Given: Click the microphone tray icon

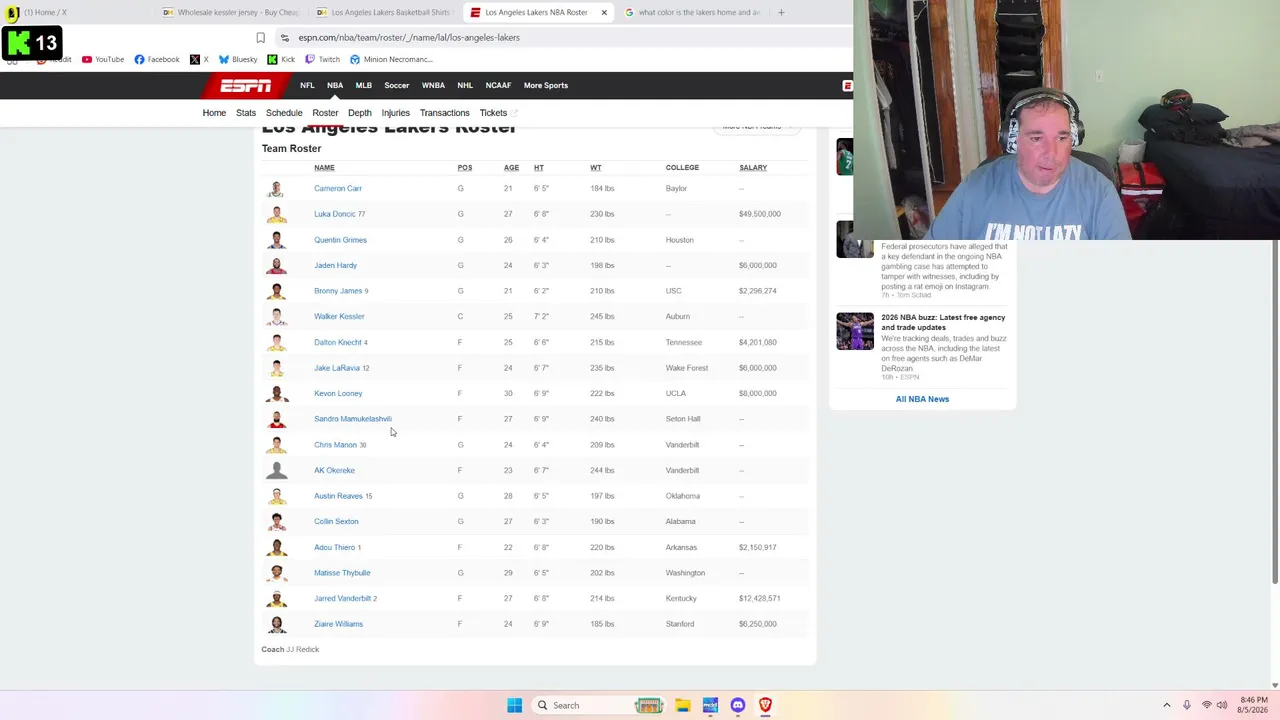Looking at the screenshot, I should pos(1186,705).
